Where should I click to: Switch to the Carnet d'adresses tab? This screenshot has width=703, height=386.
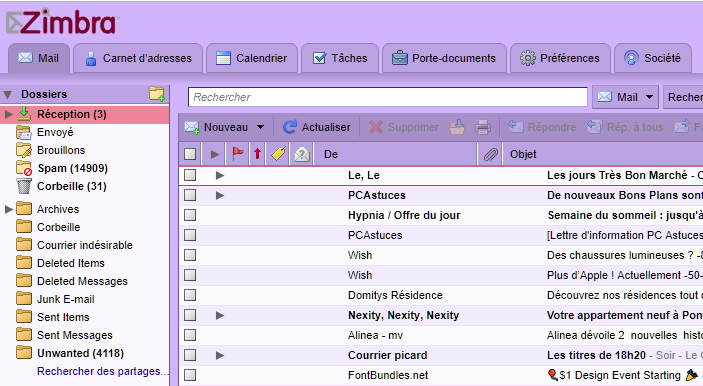[x=138, y=58]
